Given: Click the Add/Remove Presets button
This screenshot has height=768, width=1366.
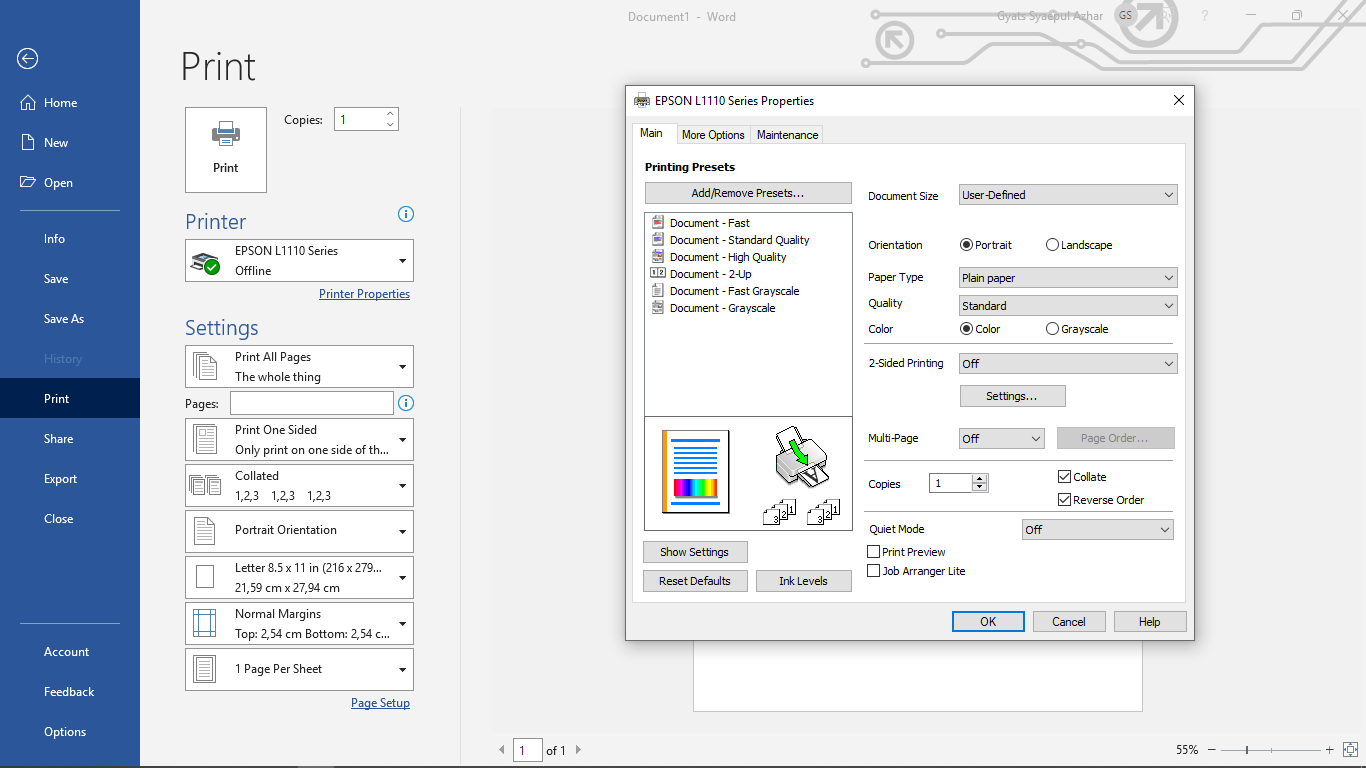Looking at the screenshot, I should coord(748,193).
